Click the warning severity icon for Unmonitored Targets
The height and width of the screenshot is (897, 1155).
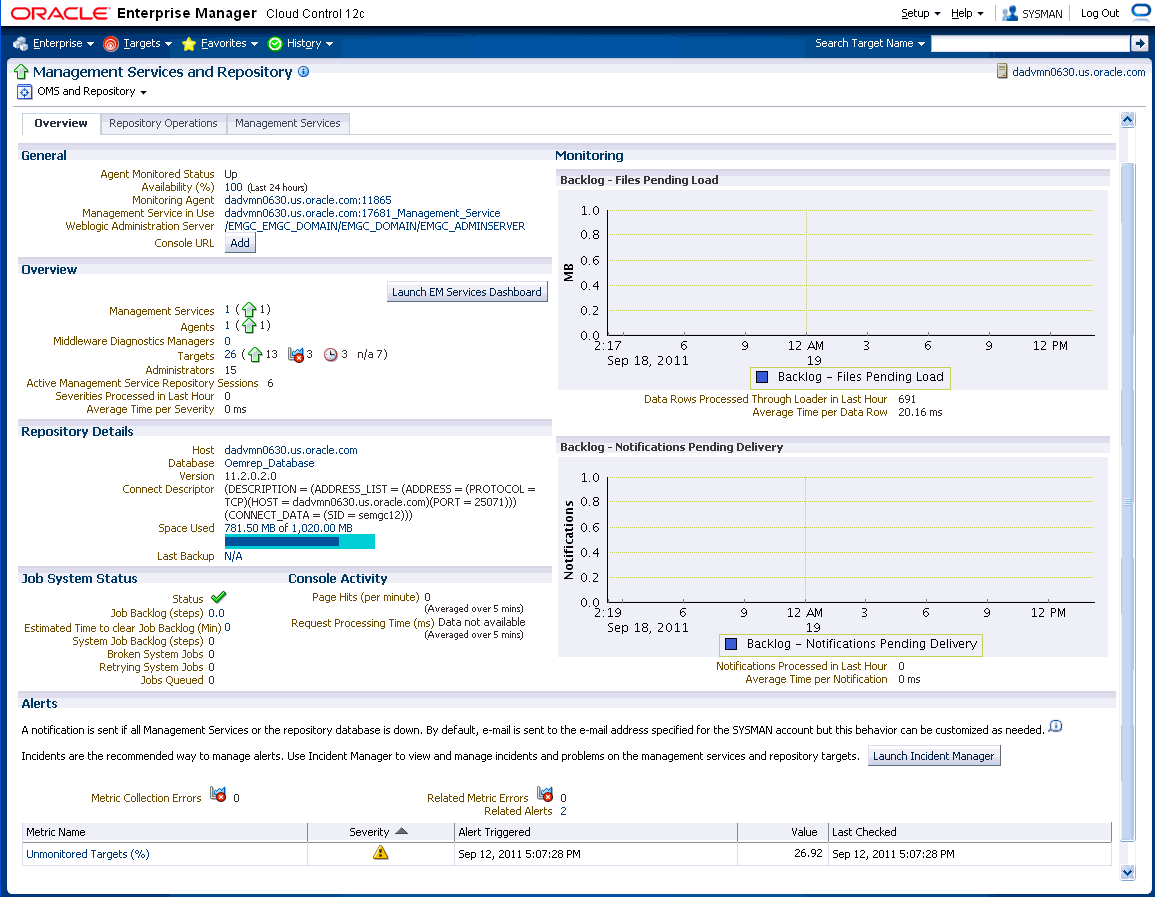[x=380, y=853]
